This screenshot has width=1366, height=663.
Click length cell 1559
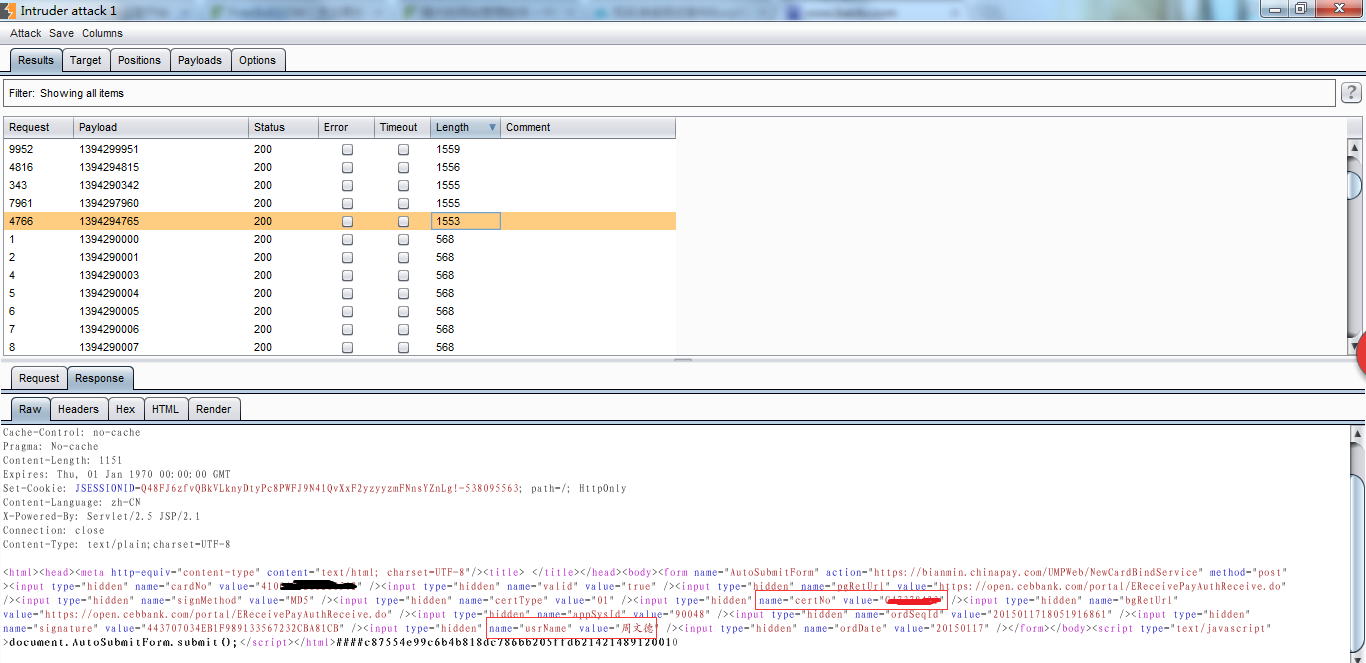point(466,149)
